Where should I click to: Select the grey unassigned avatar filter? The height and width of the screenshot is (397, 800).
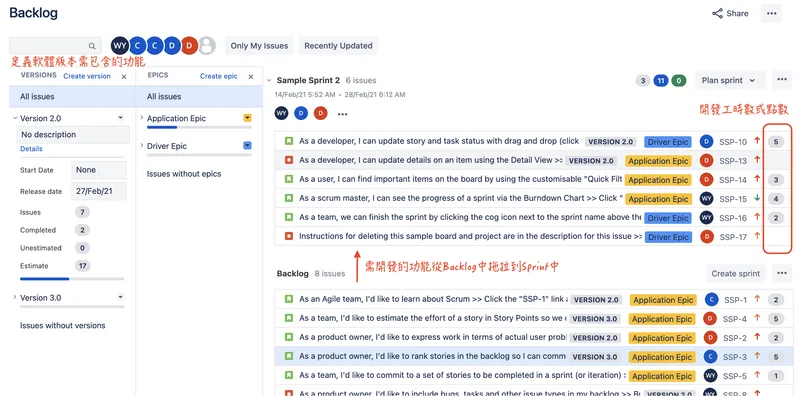pos(207,45)
